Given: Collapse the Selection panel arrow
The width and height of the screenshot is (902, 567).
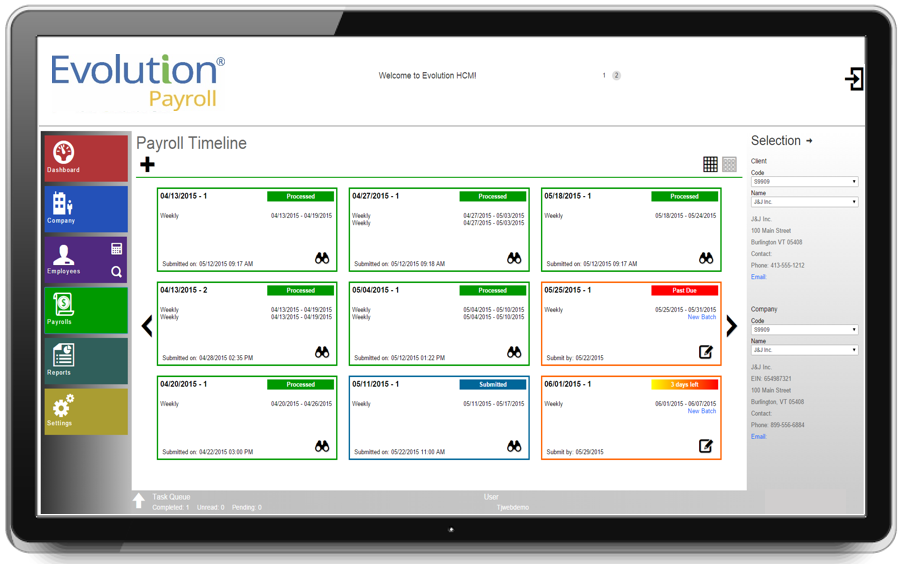Looking at the screenshot, I should (809, 141).
